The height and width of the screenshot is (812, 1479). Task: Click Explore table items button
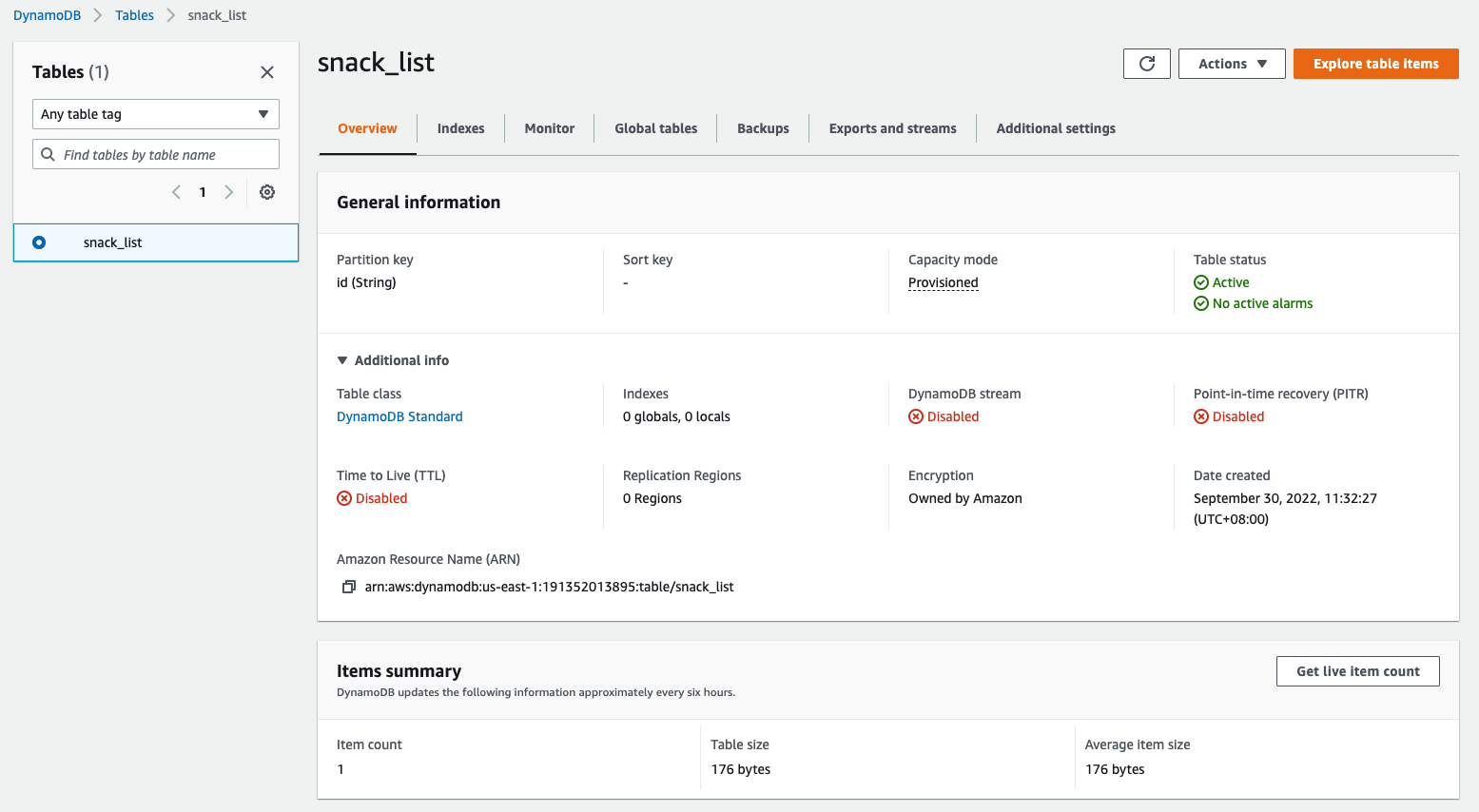click(1375, 64)
